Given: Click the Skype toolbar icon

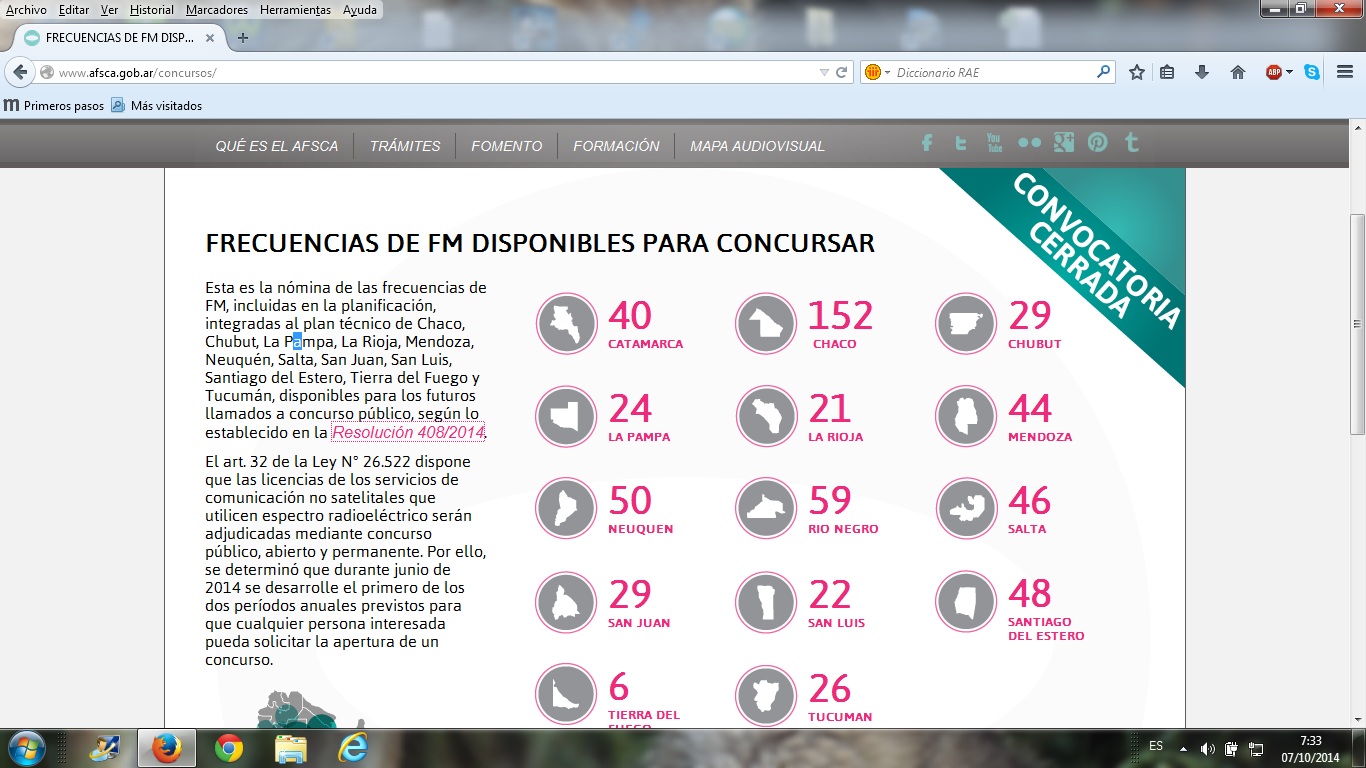Looking at the screenshot, I should pos(1312,72).
